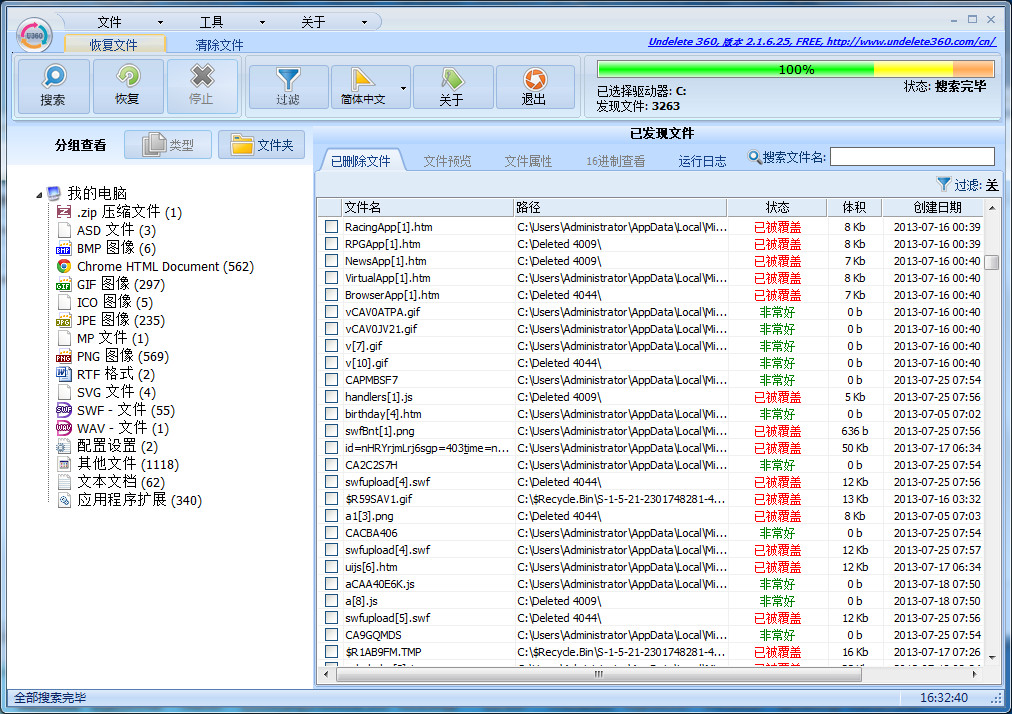Screen dimensions: 1012x714
Task: Select checkbox for handlers[1].js
Action: [x=331, y=396]
